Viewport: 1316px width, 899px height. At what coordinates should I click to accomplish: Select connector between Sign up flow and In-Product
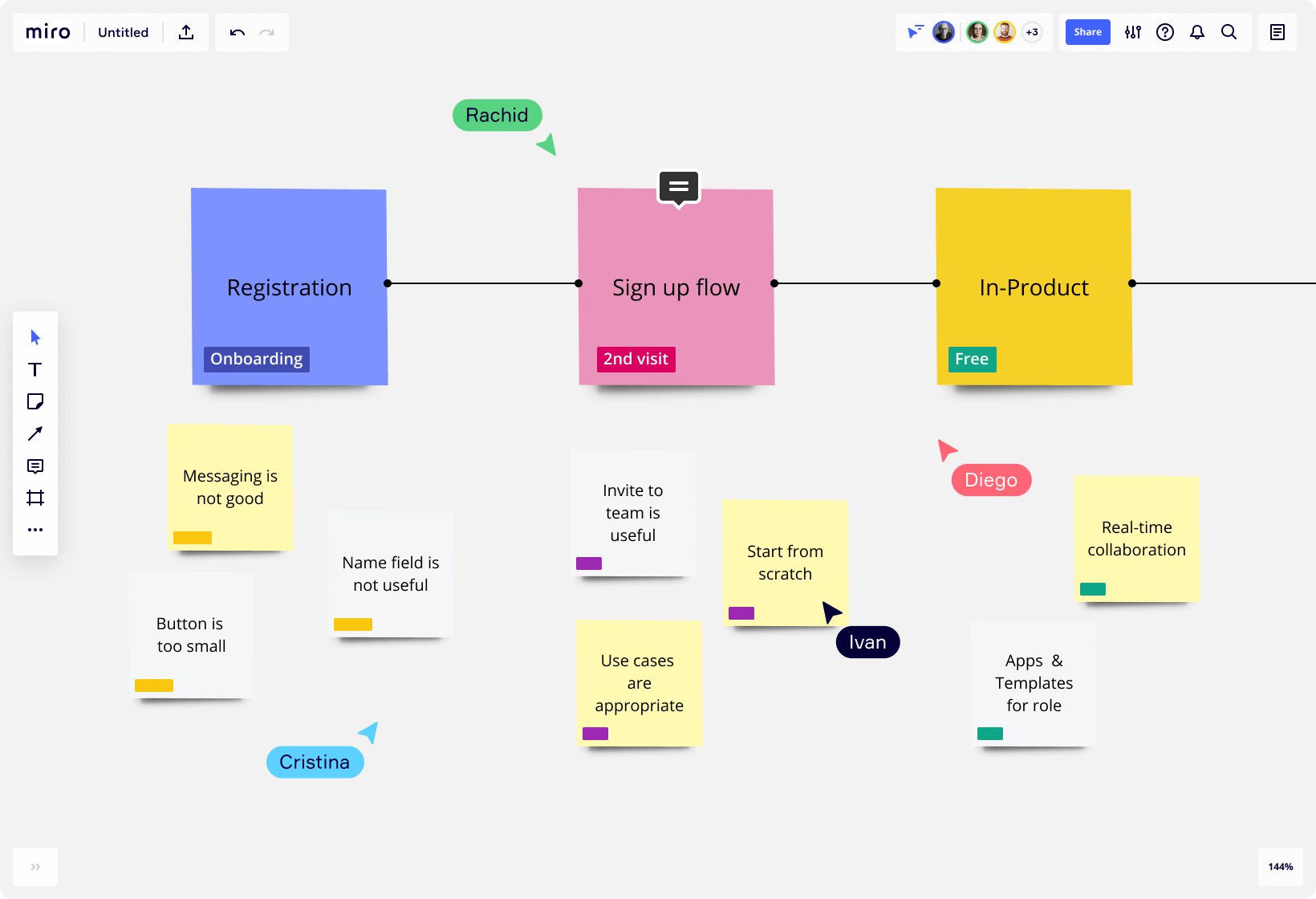coord(855,283)
